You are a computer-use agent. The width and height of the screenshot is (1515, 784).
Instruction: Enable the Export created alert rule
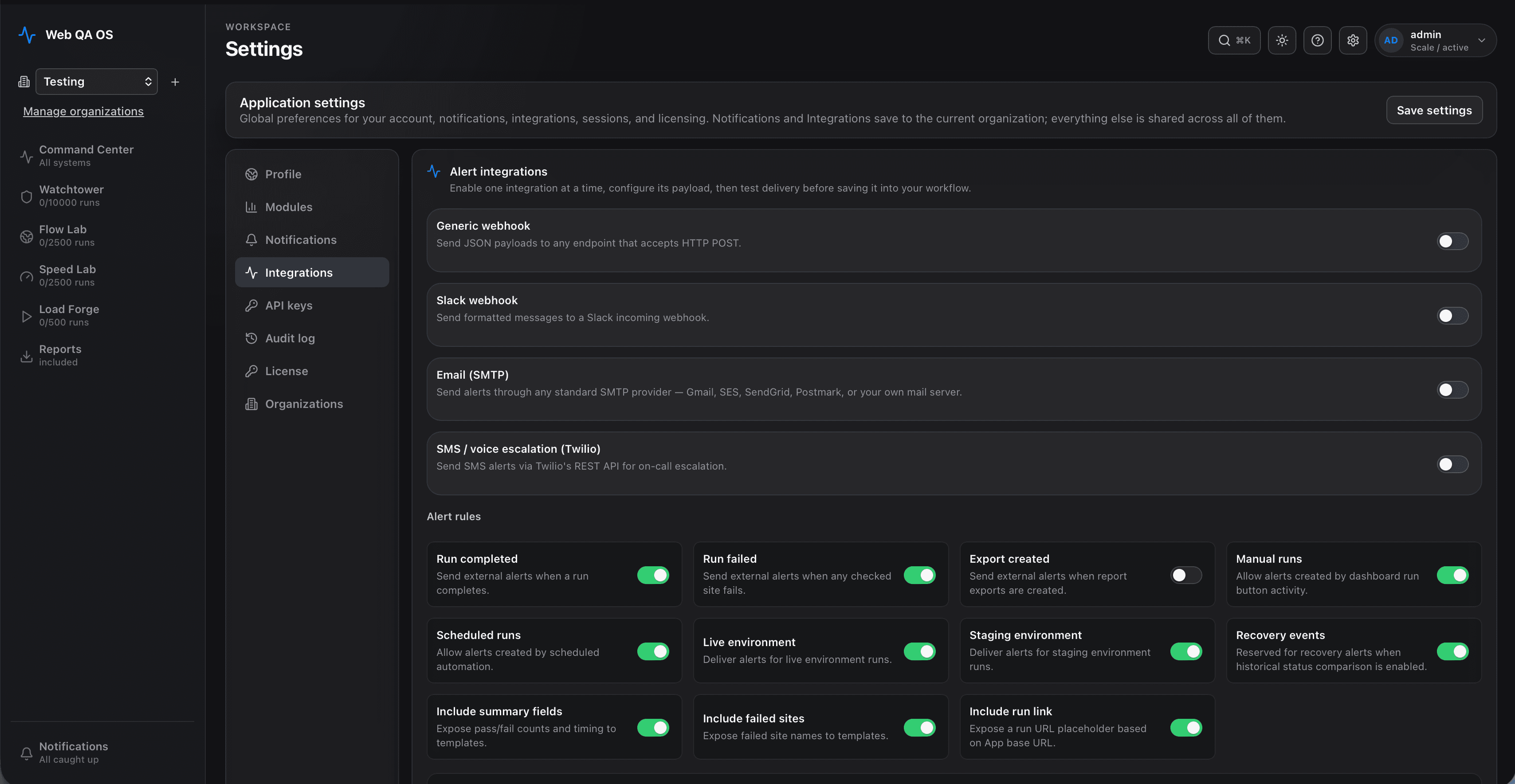click(1186, 575)
